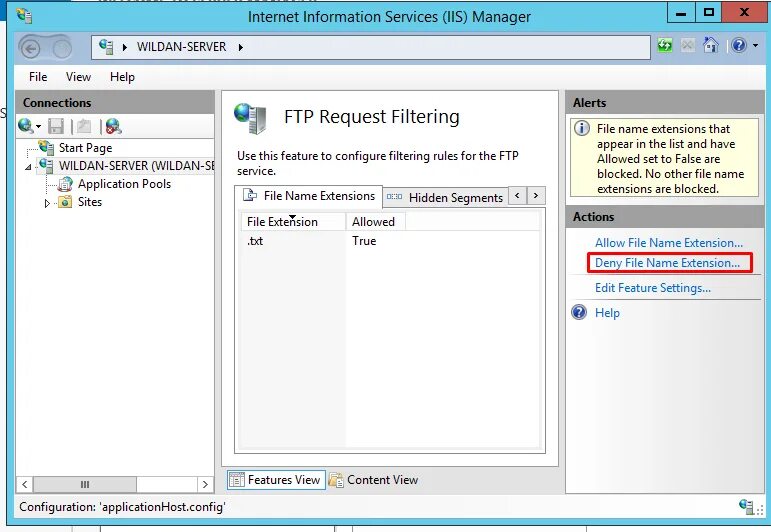Image resolution: width=771 pixels, height=532 pixels.
Task: Open the Allow File Name Extension action
Action: click(669, 243)
